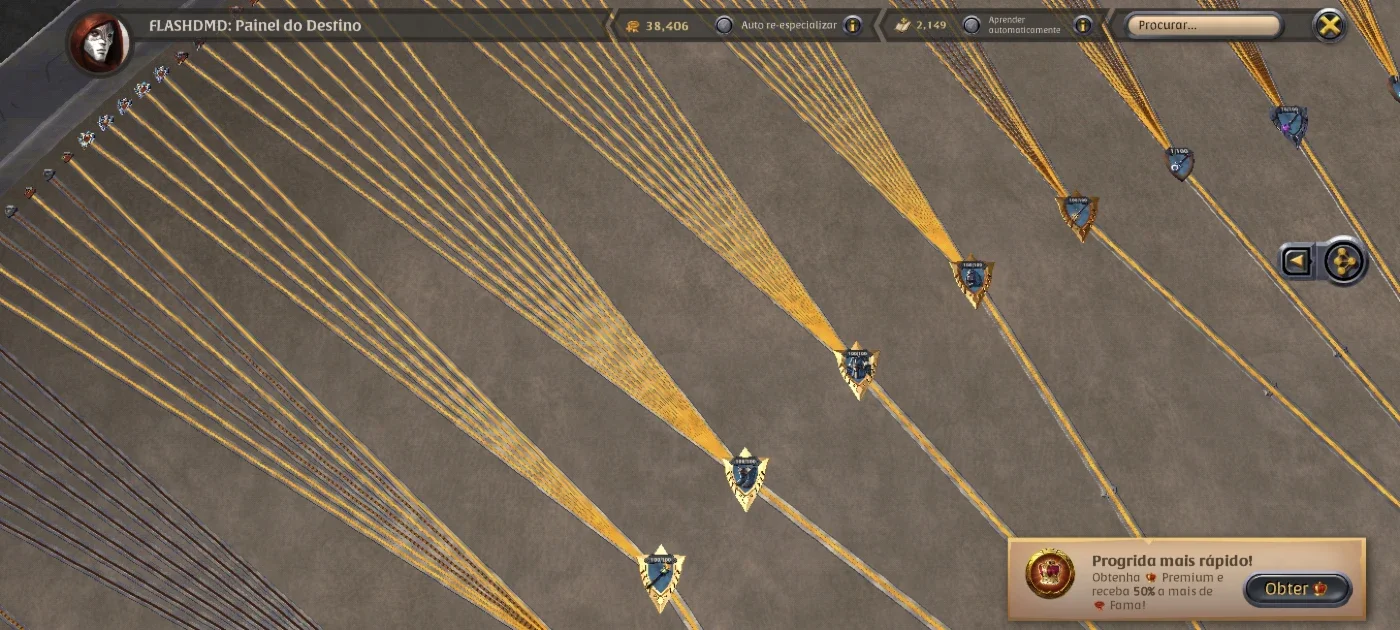The width and height of the screenshot is (1400, 630).
Task: Click the 2,149 learning points value
Action: point(931,26)
